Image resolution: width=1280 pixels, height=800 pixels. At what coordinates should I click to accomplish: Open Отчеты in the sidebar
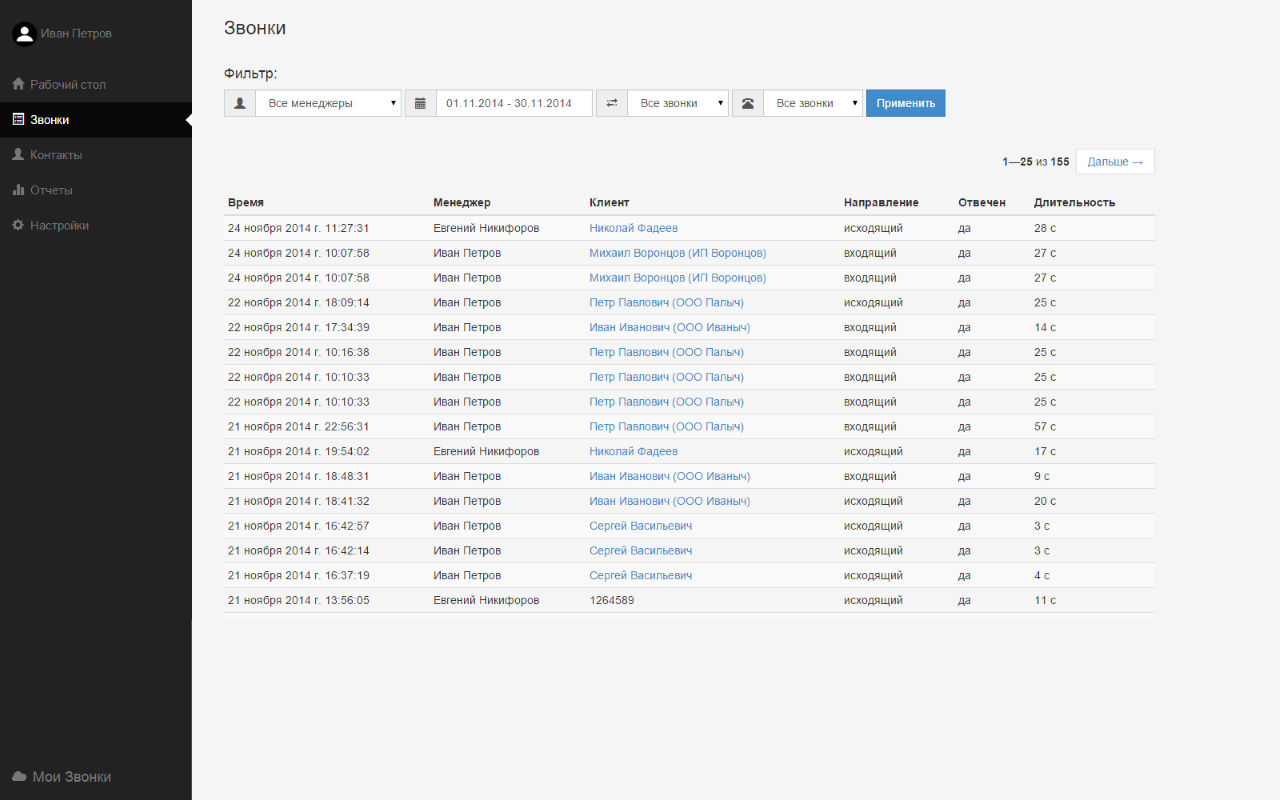point(95,190)
